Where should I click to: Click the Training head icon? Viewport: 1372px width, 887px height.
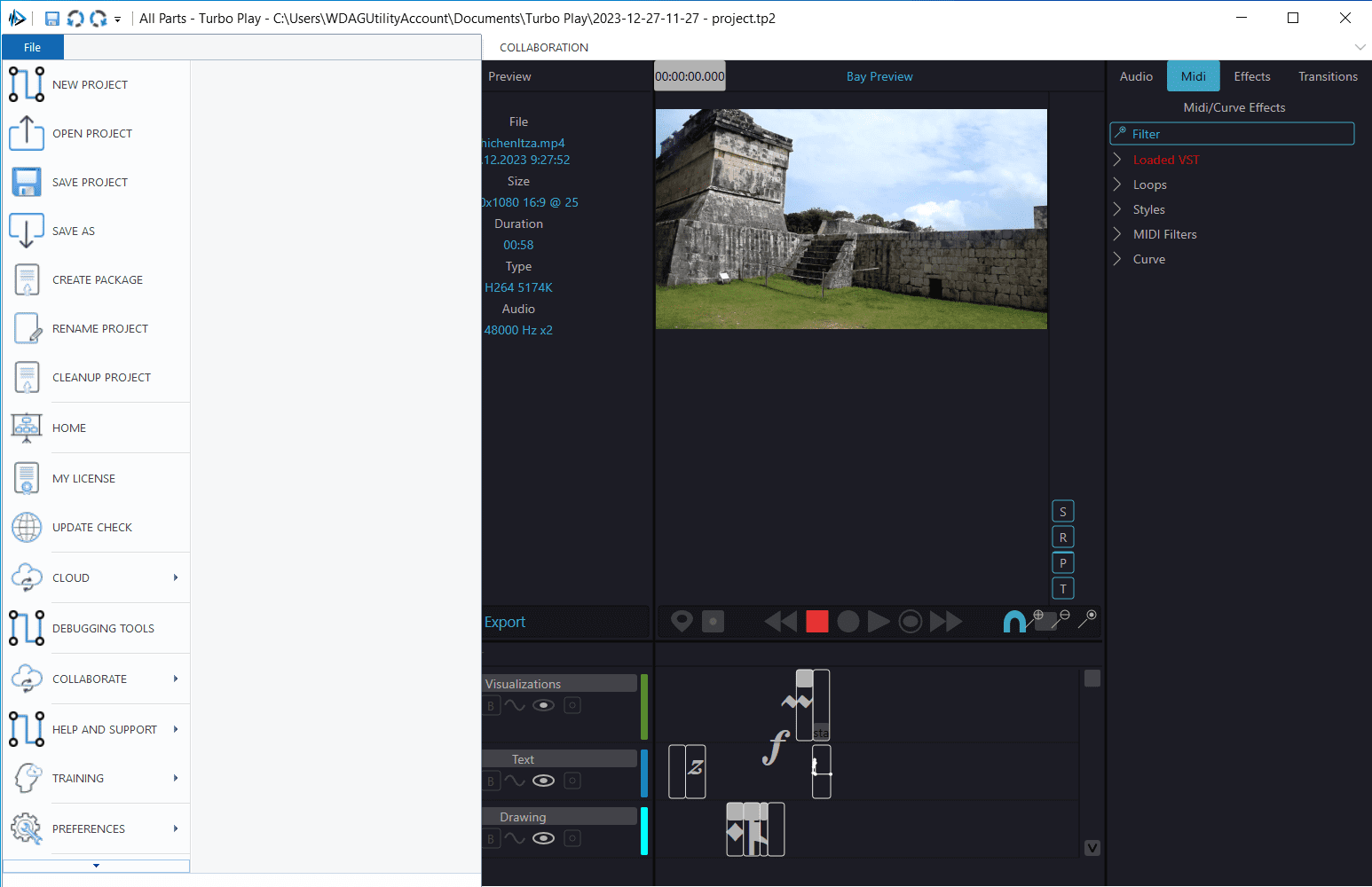(x=28, y=778)
